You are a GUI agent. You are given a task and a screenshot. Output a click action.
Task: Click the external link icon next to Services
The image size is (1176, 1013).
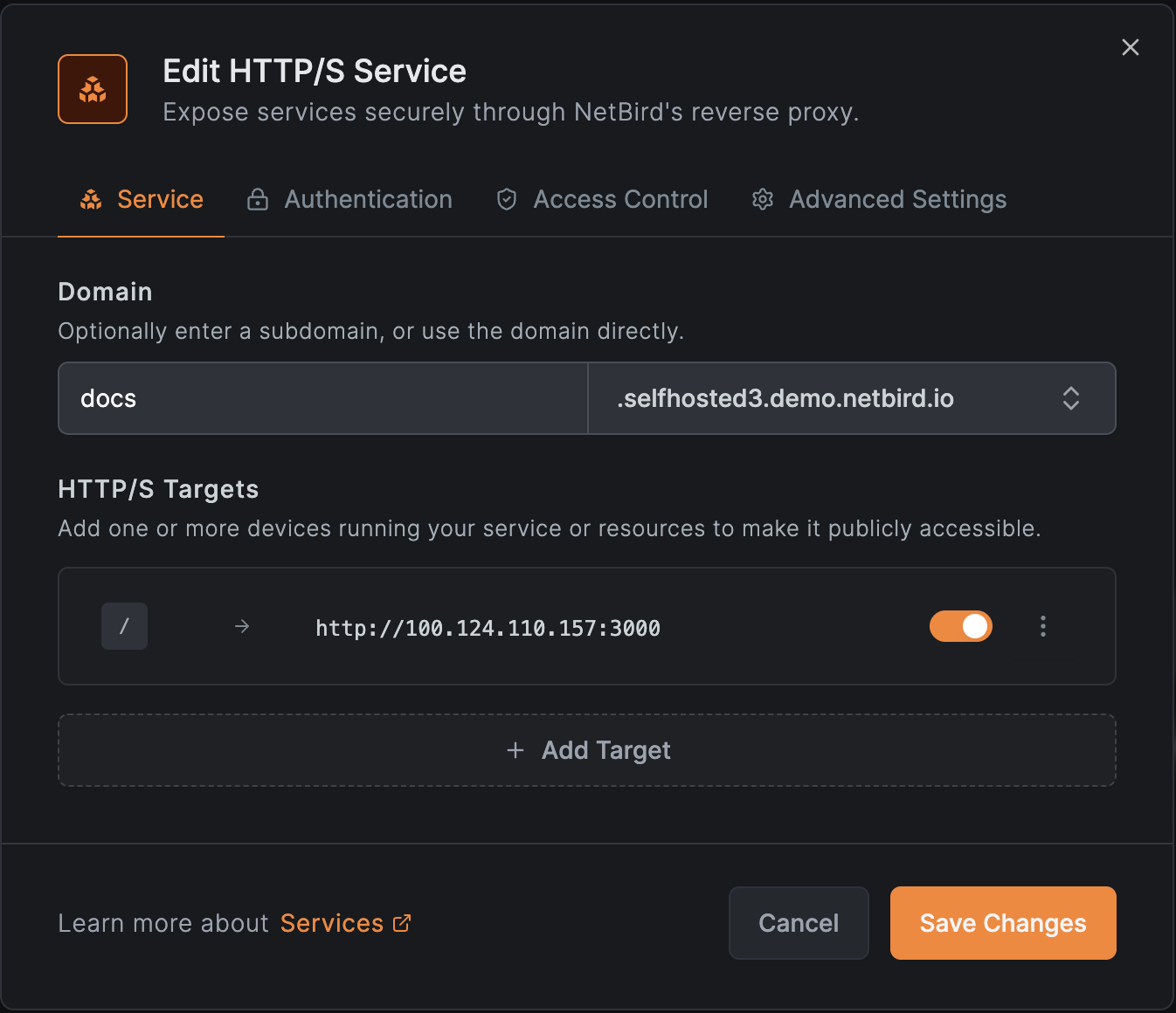[x=402, y=923]
